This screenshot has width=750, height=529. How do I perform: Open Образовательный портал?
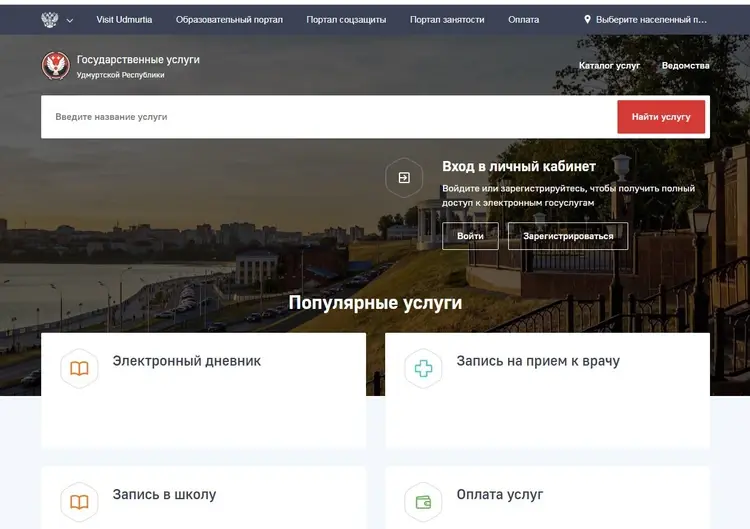(x=229, y=20)
